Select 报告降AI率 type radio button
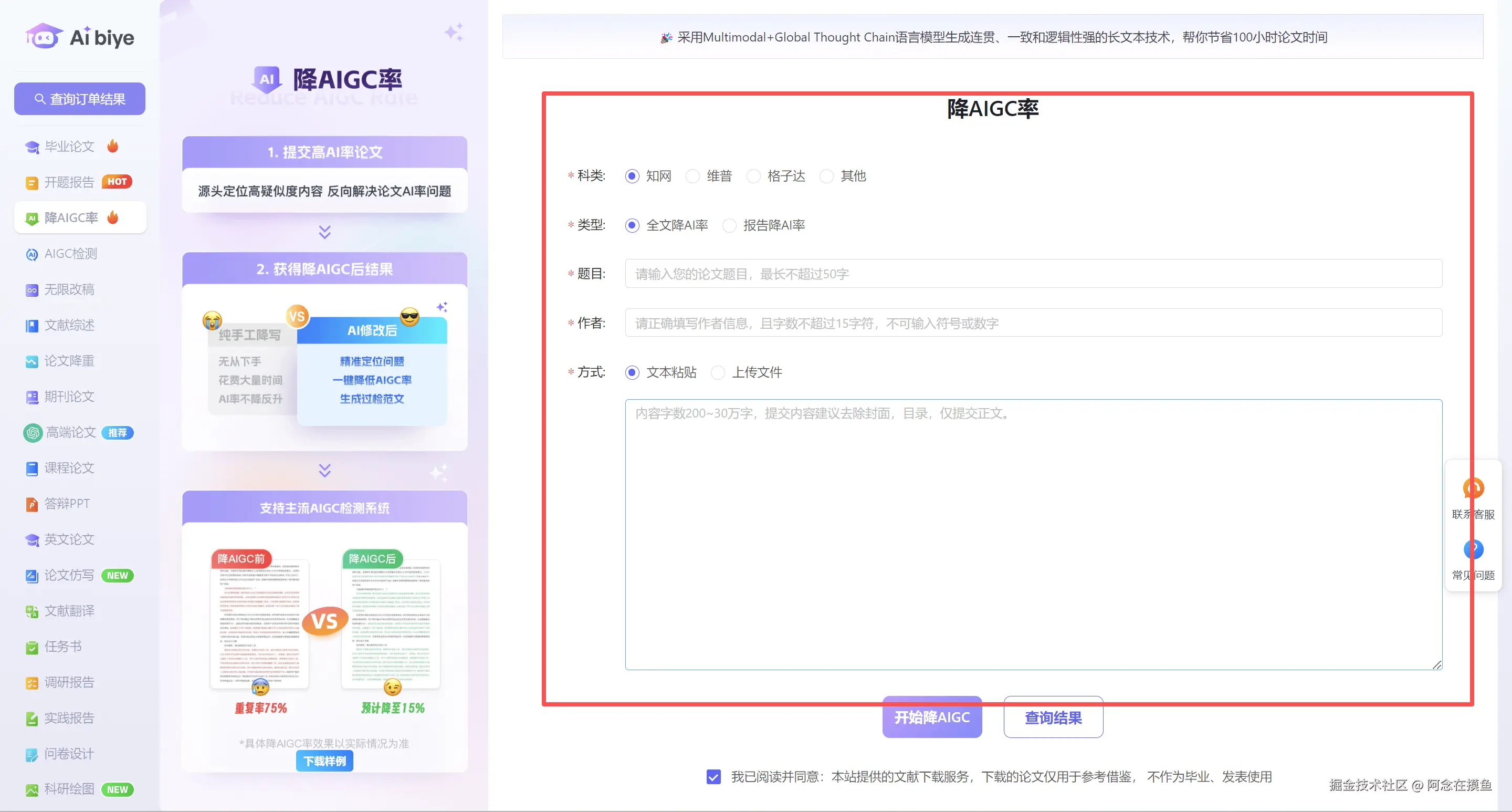 click(x=729, y=225)
